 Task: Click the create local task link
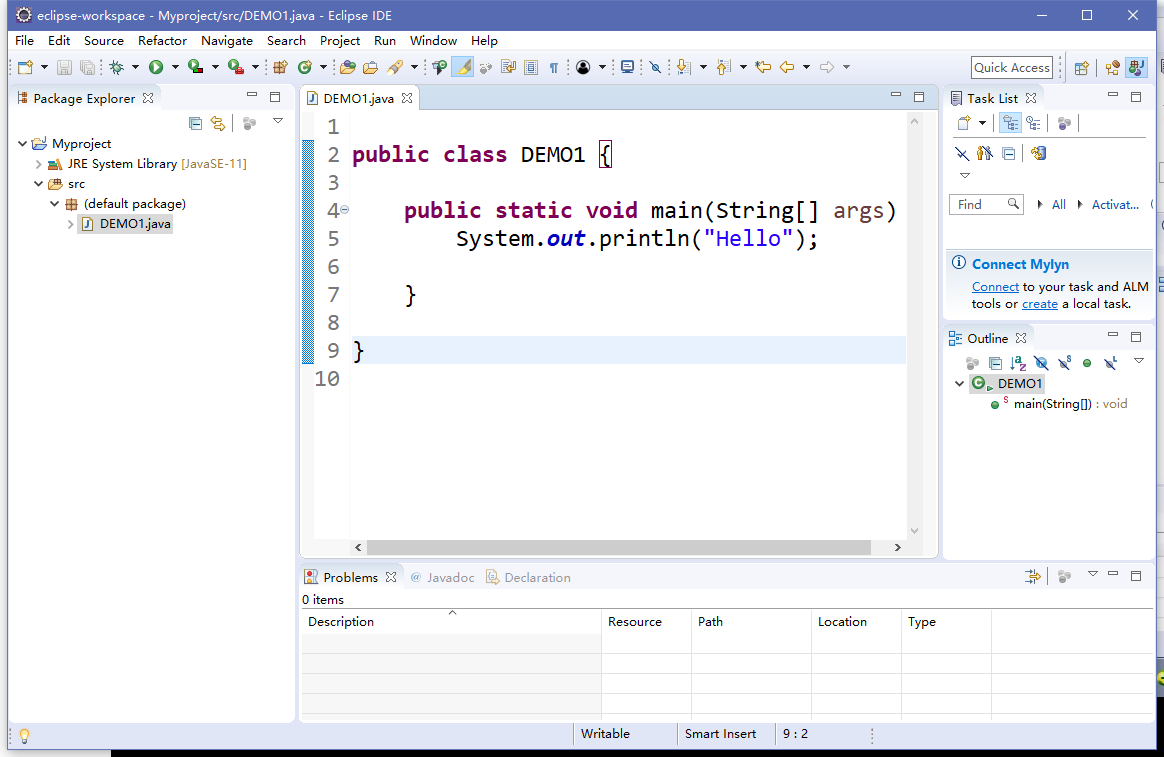1040,304
